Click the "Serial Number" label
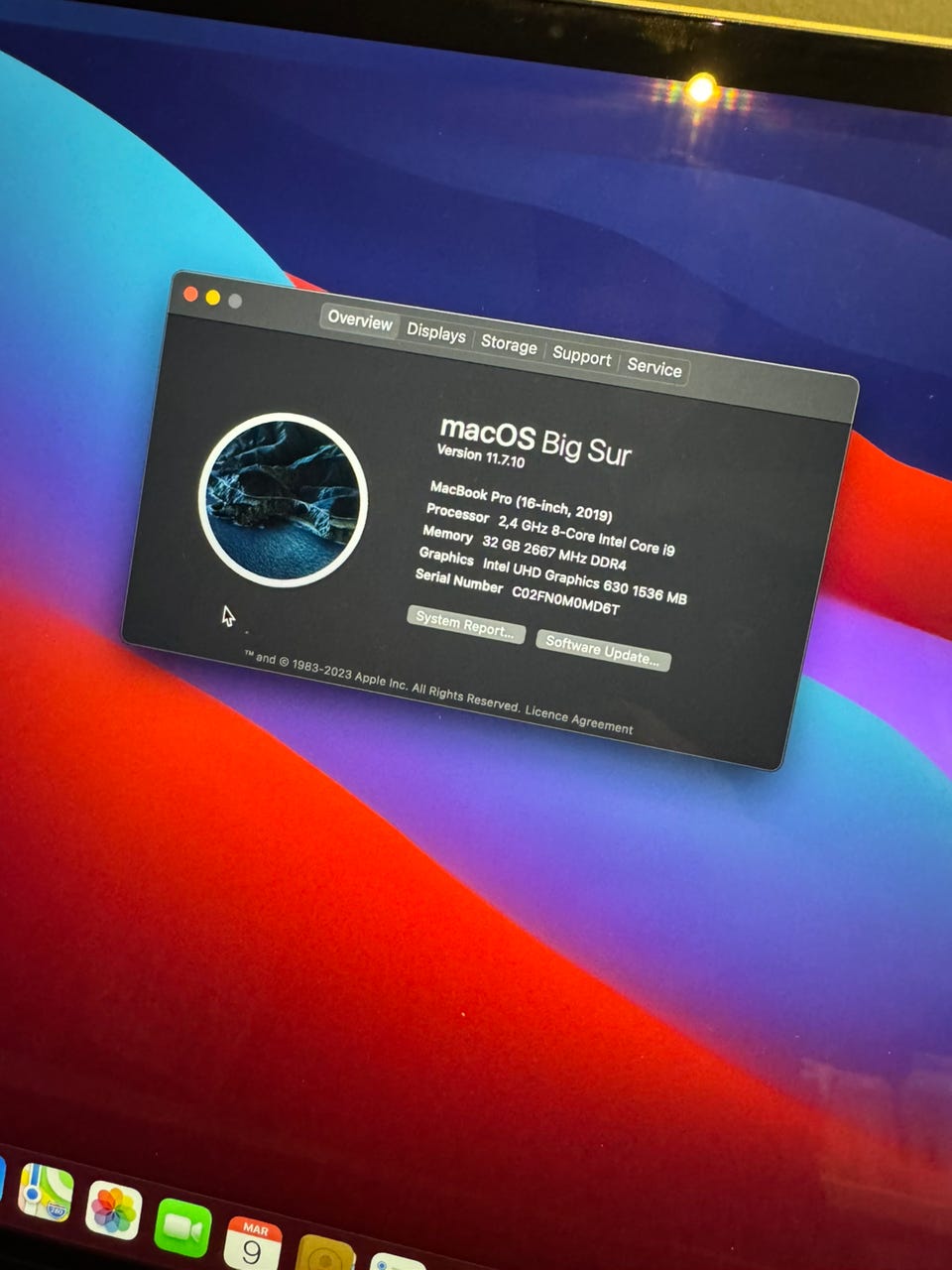Image resolution: width=952 pixels, height=1270 pixels. 459,581
